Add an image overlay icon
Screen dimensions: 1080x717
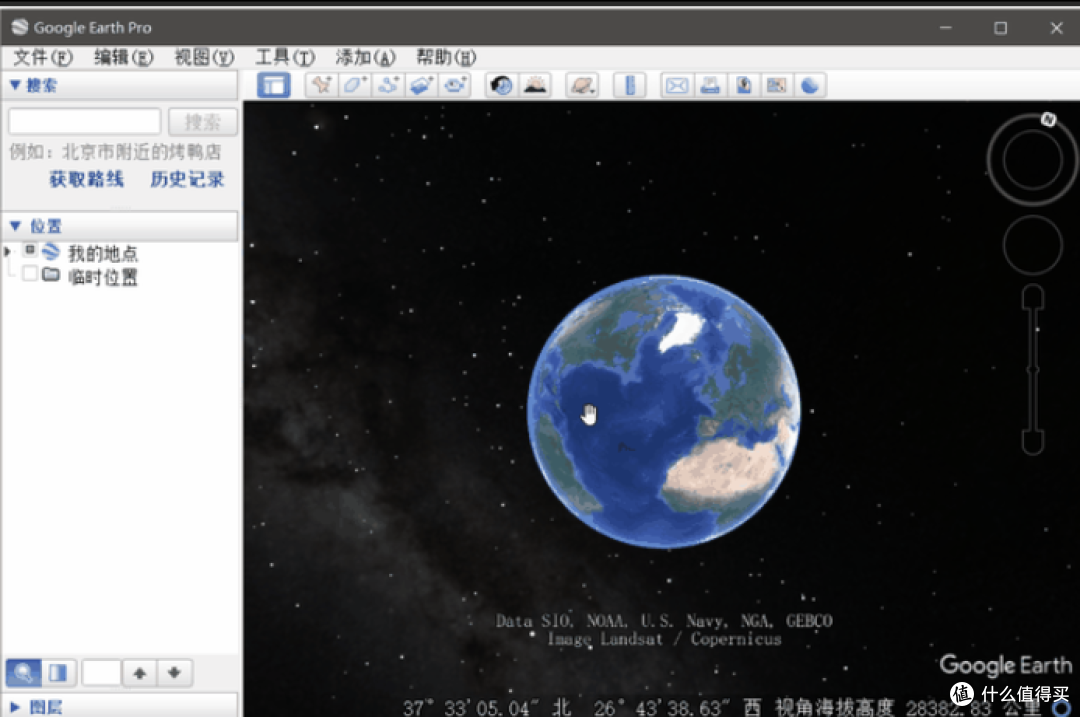pos(422,85)
